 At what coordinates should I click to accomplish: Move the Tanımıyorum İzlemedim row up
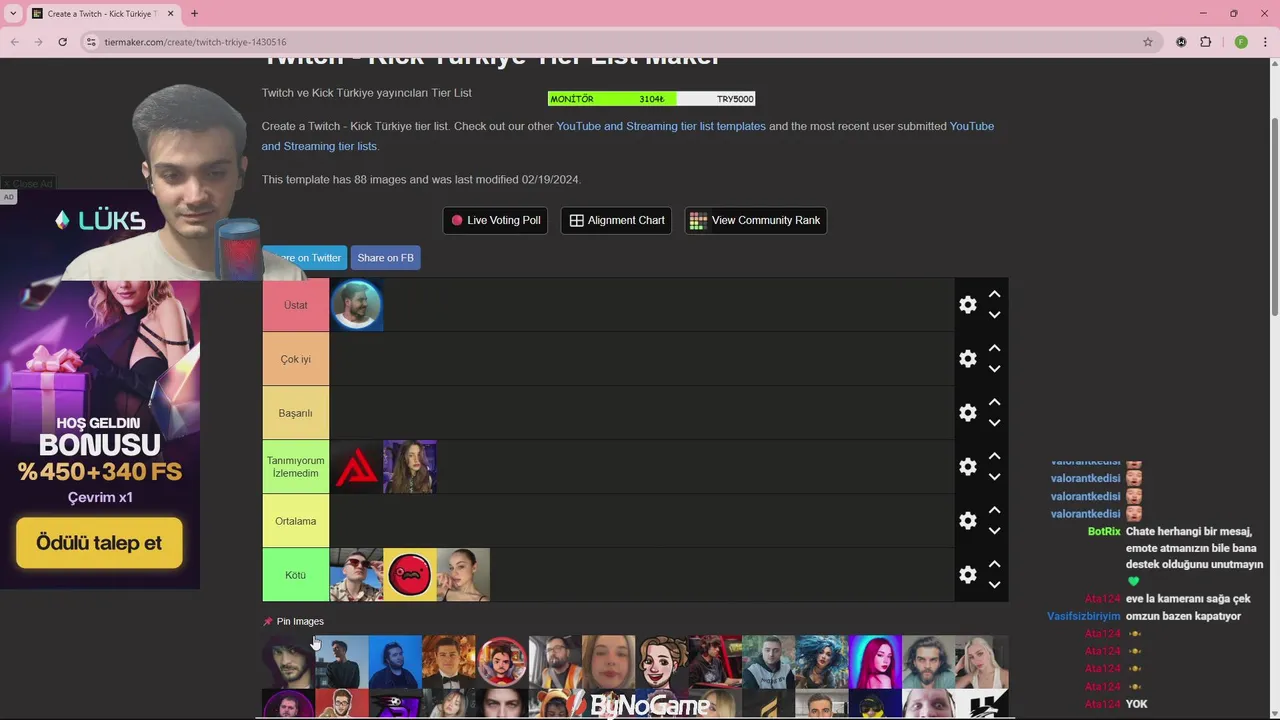click(994, 456)
